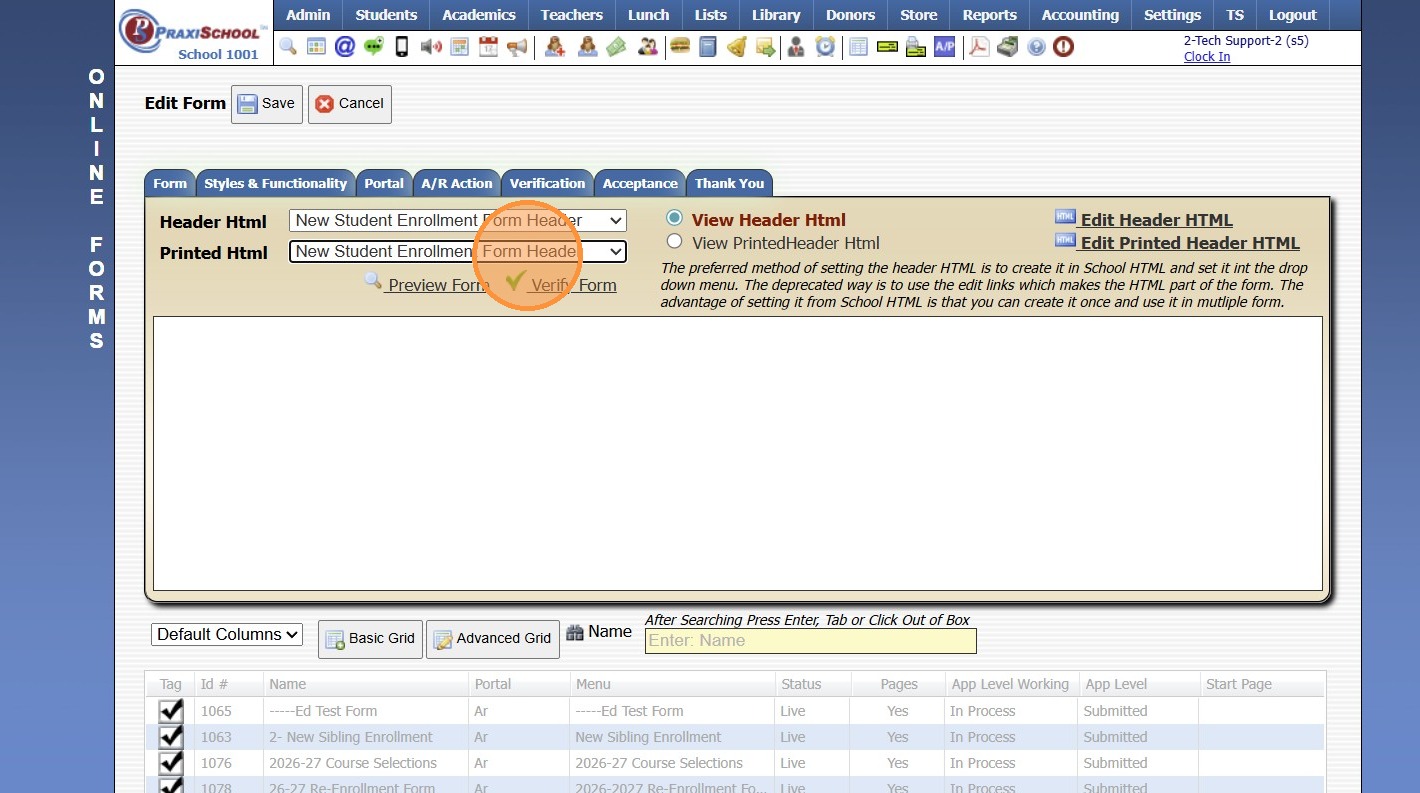Open the Header Html dropdown
Screen dimensions: 1420x793
point(458,221)
